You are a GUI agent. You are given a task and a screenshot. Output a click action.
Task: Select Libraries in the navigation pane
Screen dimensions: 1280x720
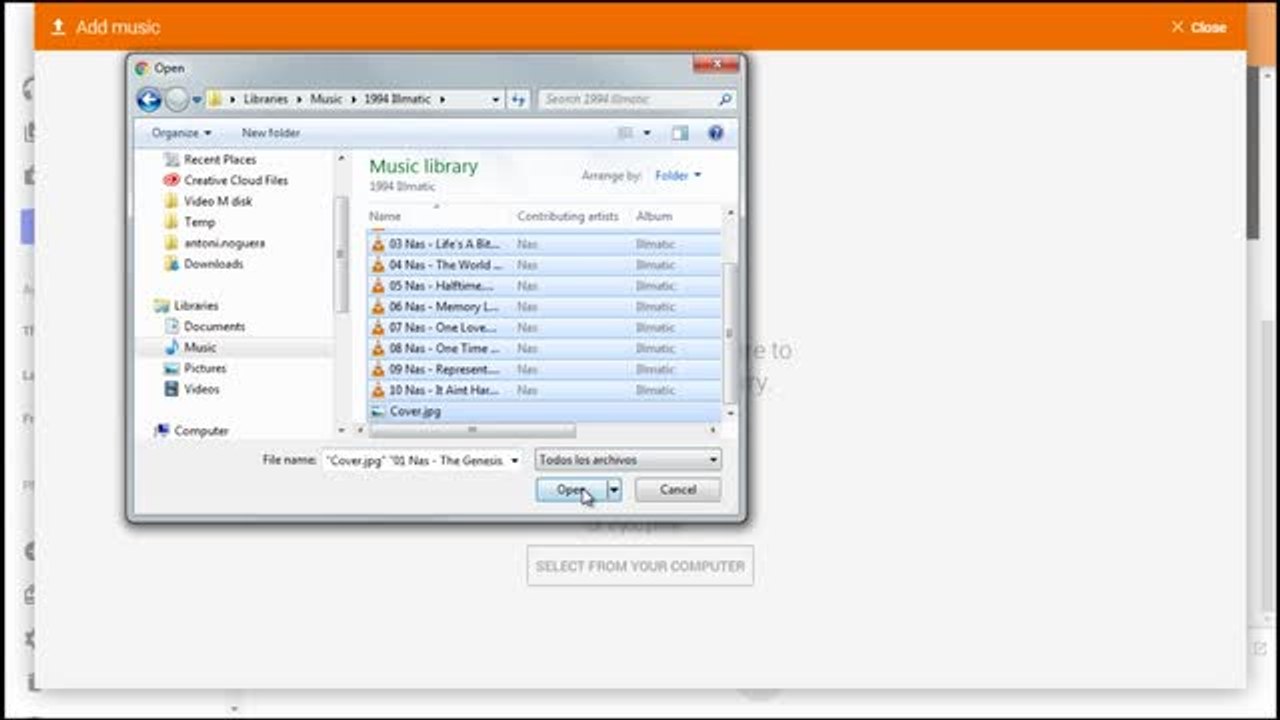pyautogui.click(x=196, y=306)
